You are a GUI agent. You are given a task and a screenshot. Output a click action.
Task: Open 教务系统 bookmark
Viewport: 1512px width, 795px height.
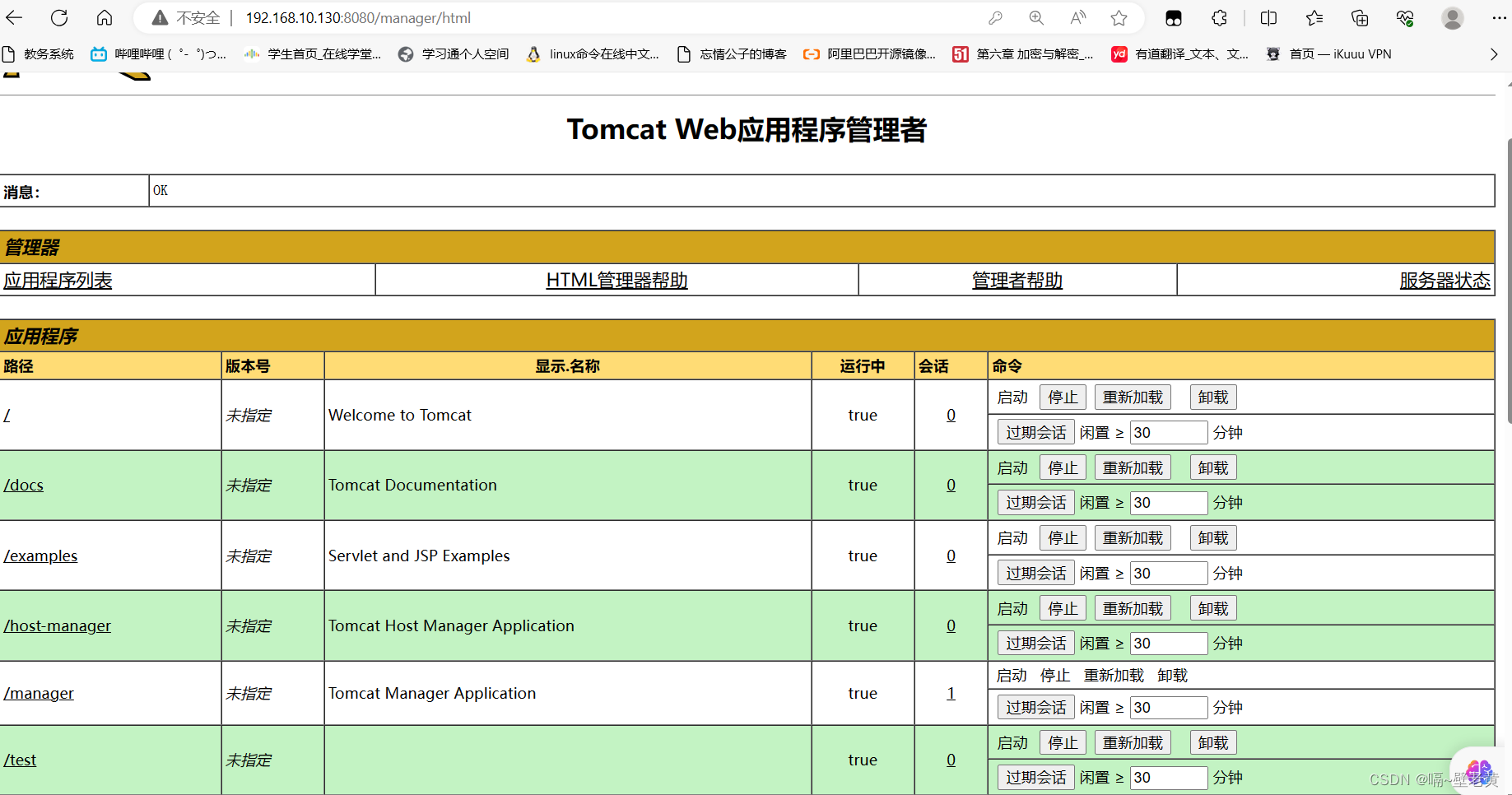(39, 54)
